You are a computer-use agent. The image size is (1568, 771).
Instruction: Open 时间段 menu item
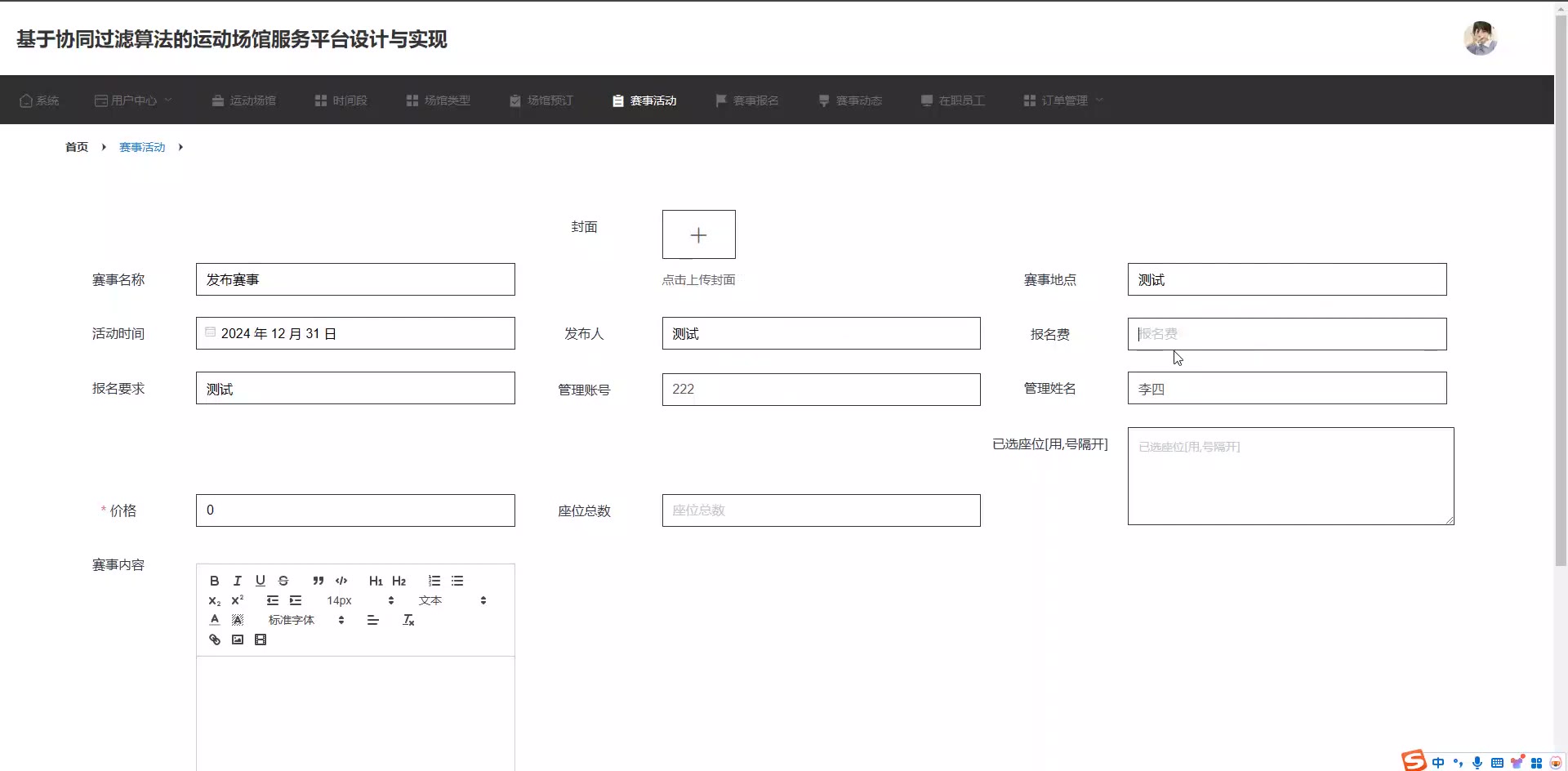tap(341, 100)
